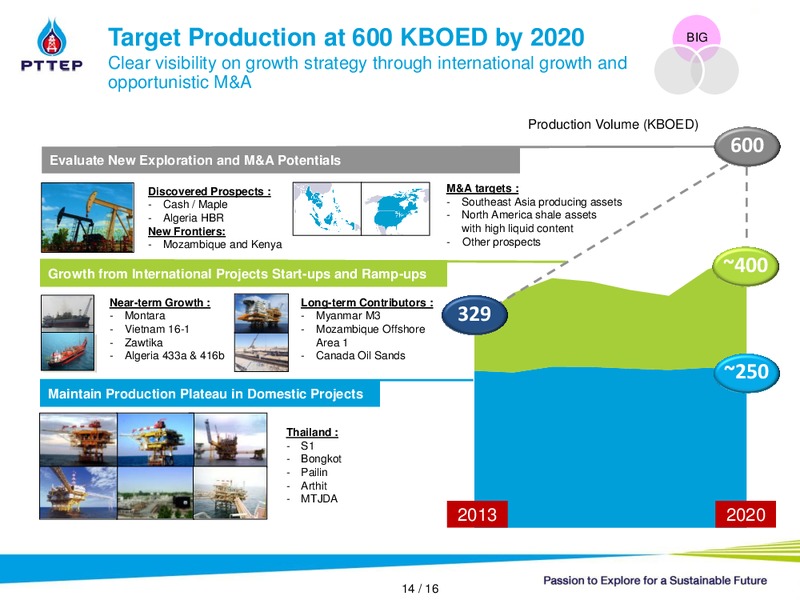Select the text S1 under Thailand
Viewport: 800px width, 600px height.
click(x=307, y=445)
